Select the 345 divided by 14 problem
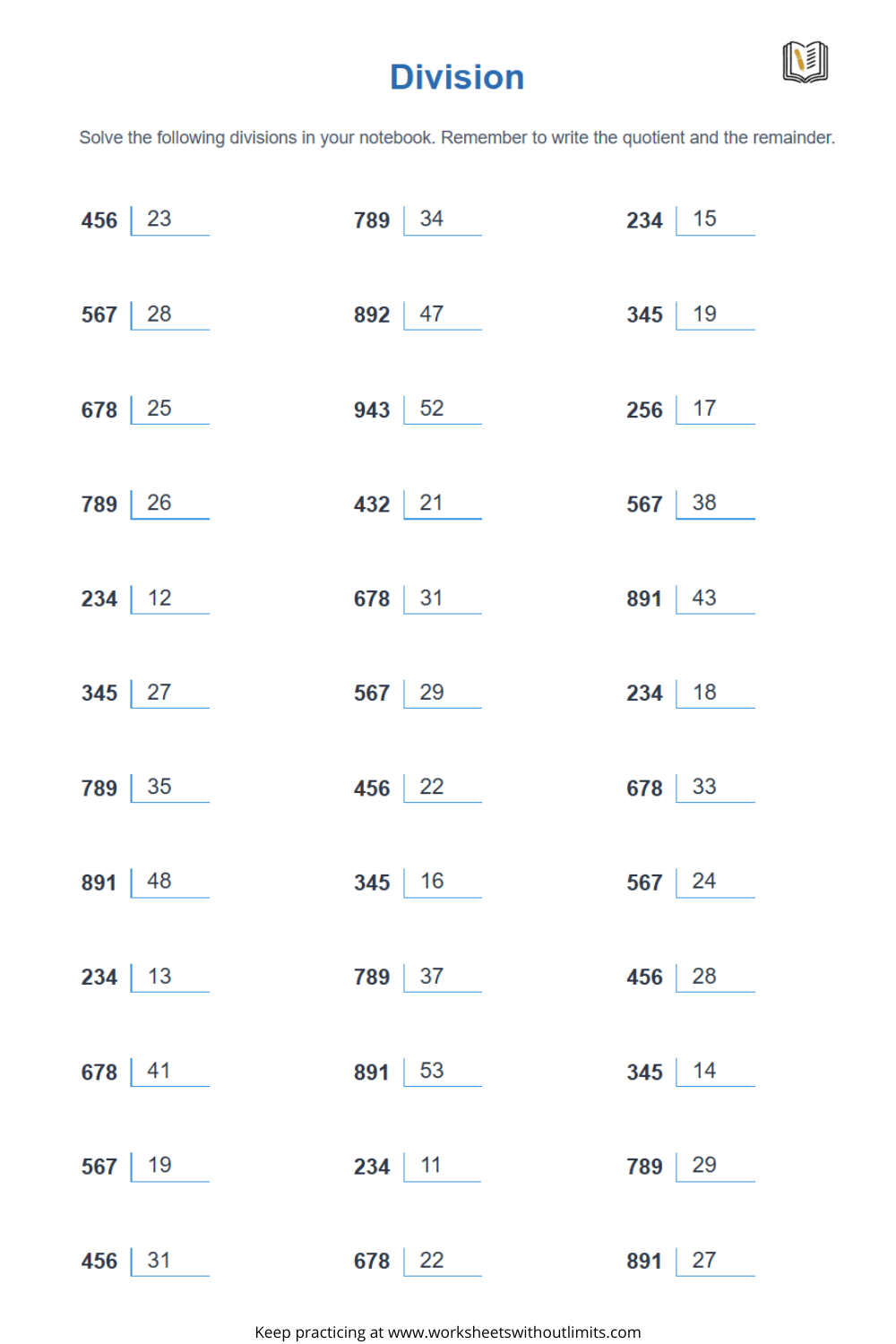This screenshot has width=896, height=1344. (691, 1072)
